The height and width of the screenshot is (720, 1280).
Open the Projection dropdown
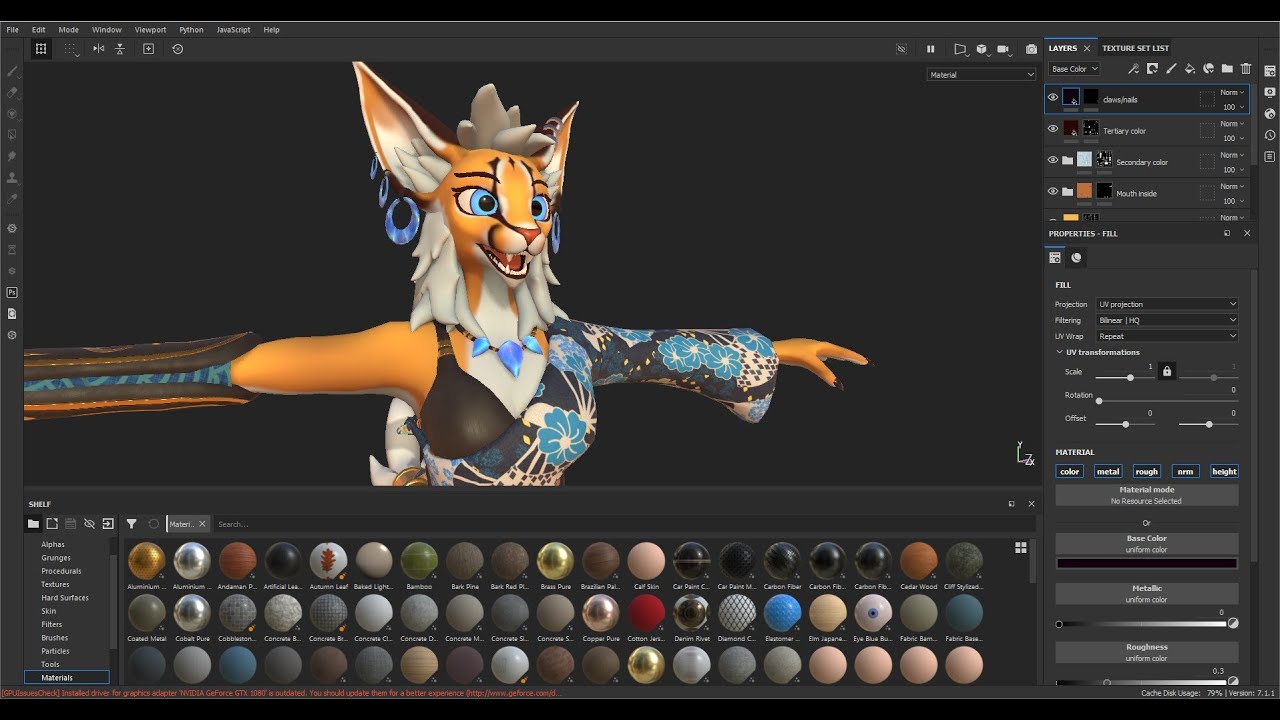pyautogui.click(x=1167, y=304)
